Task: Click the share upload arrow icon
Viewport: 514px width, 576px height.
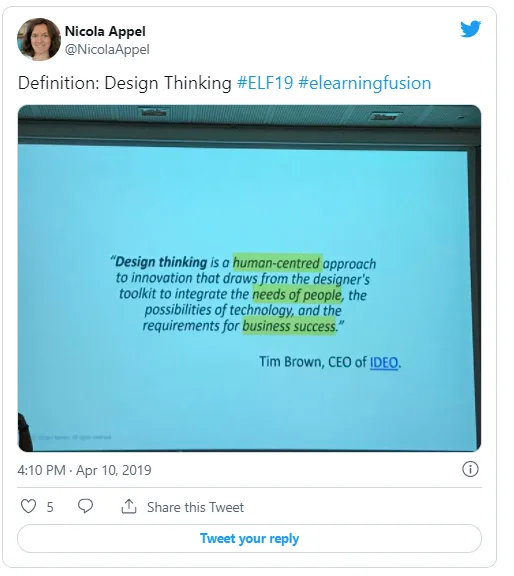Action: (x=129, y=506)
